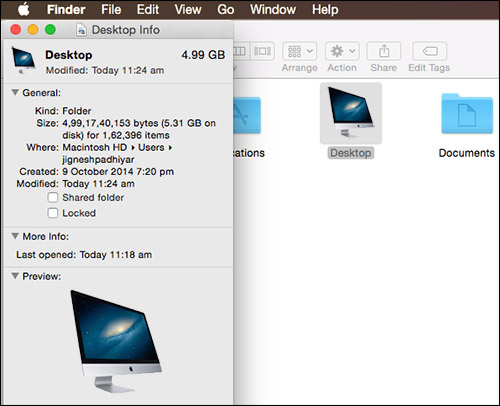Viewport: 500px width, 406px height.
Task: Minimize the Desktop Info window
Action: pos(33,30)
